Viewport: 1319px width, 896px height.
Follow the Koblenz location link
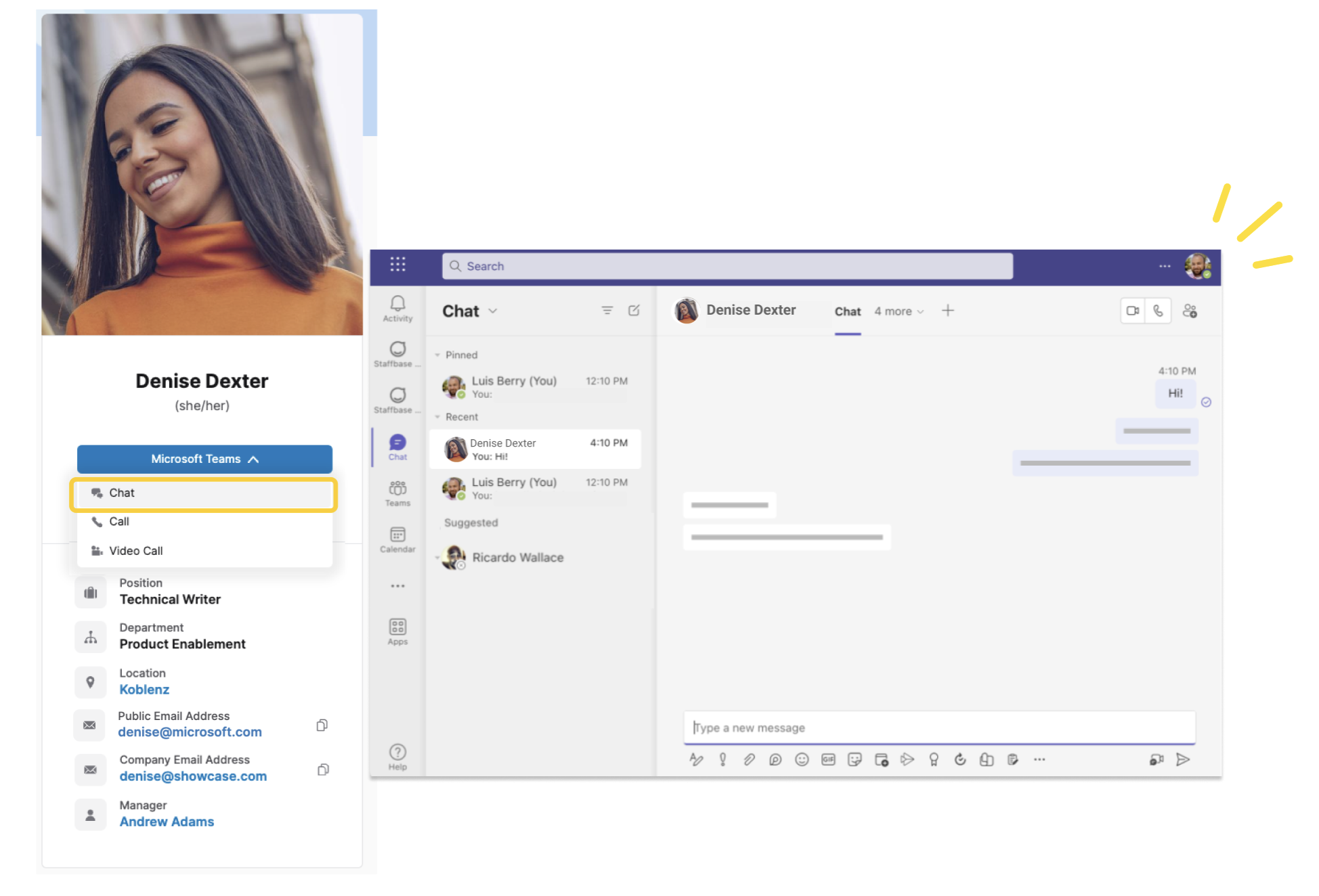pos(144,690)
